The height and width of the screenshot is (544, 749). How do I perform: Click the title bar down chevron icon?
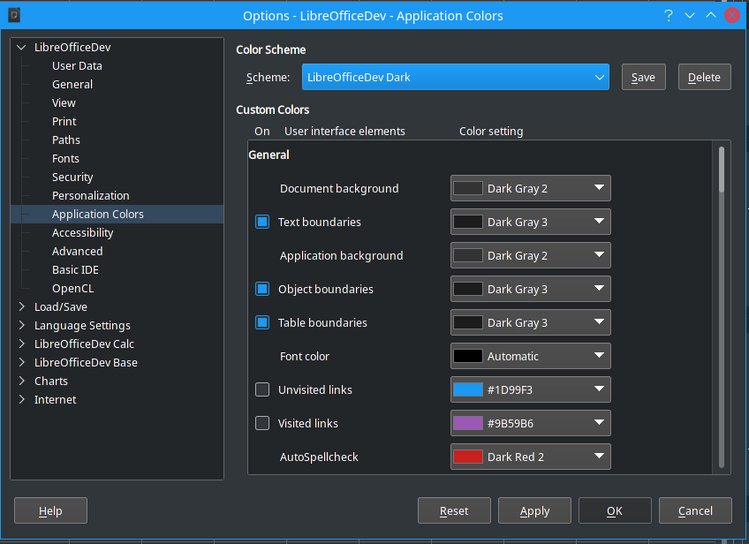pyautogui.click(x=690, y=15)
